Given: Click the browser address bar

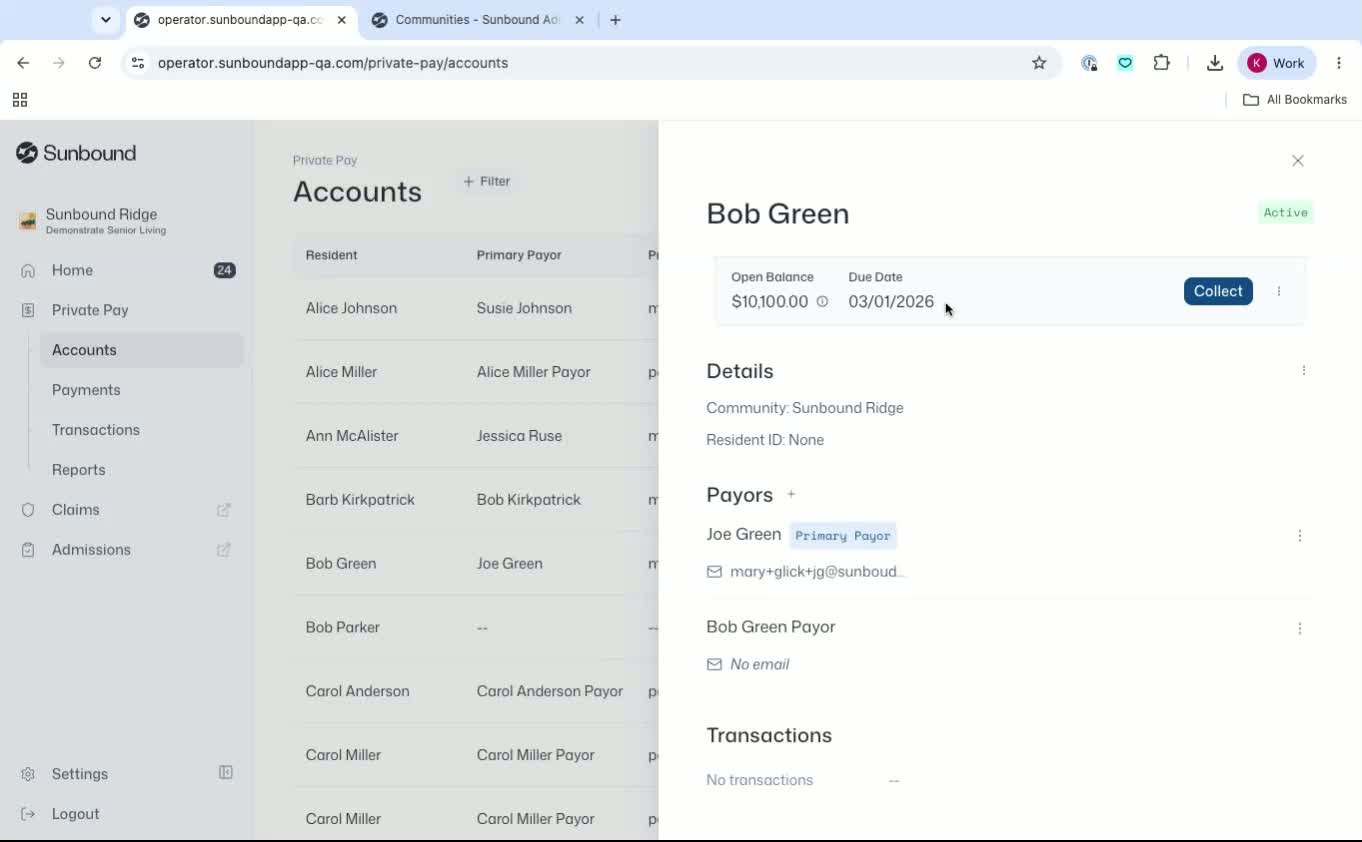Looking at the screenshot, I should pos(590,63).
